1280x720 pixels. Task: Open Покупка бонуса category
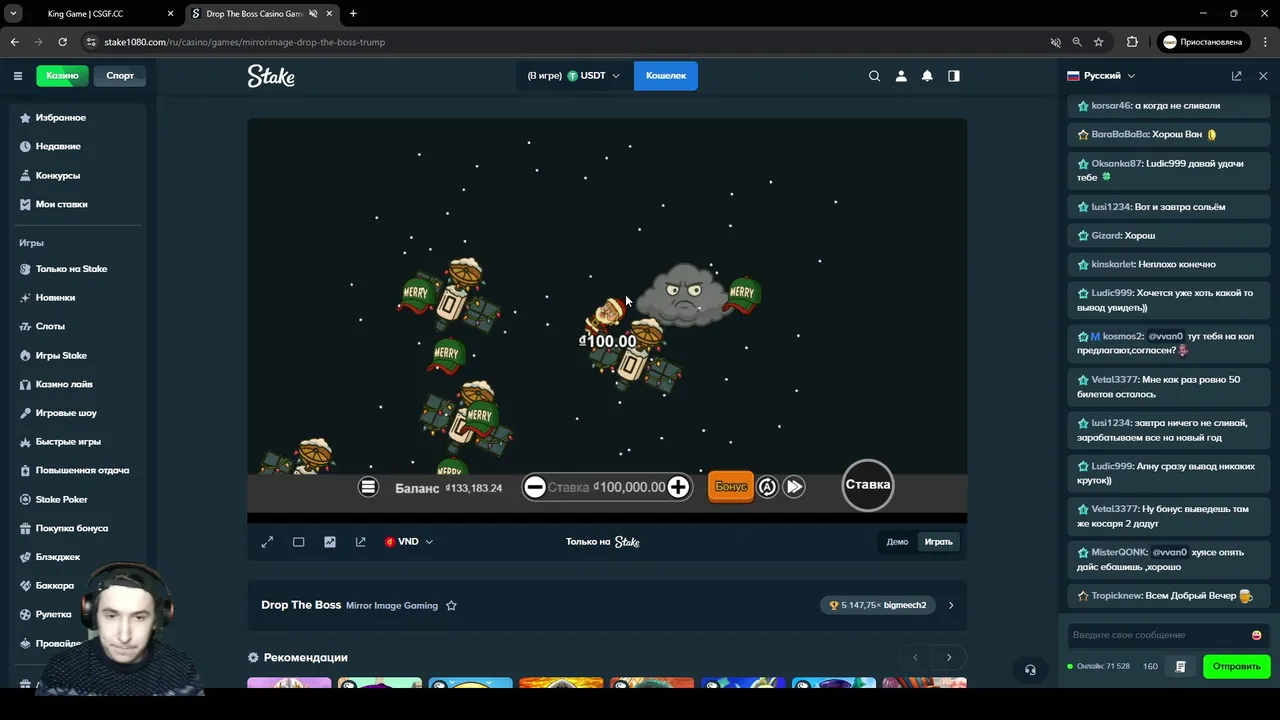click(78, 528)
